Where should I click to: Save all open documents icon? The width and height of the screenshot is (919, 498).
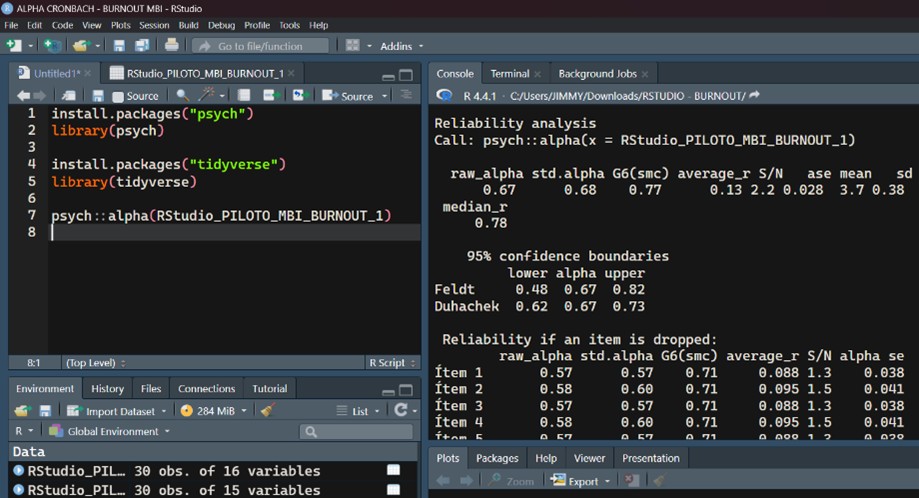(142, 46)
